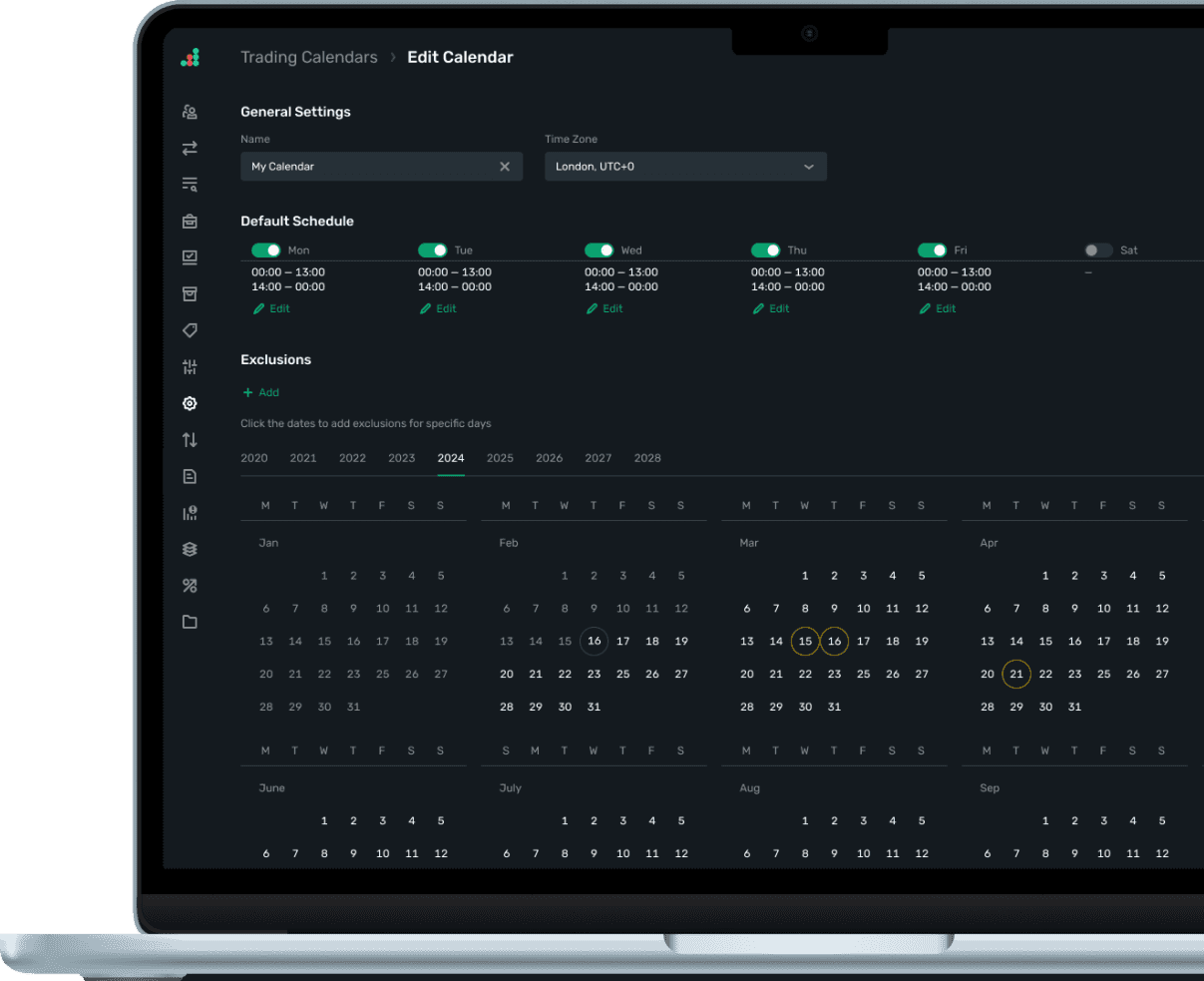Click date 12 in June

click(x=441, y=854)
